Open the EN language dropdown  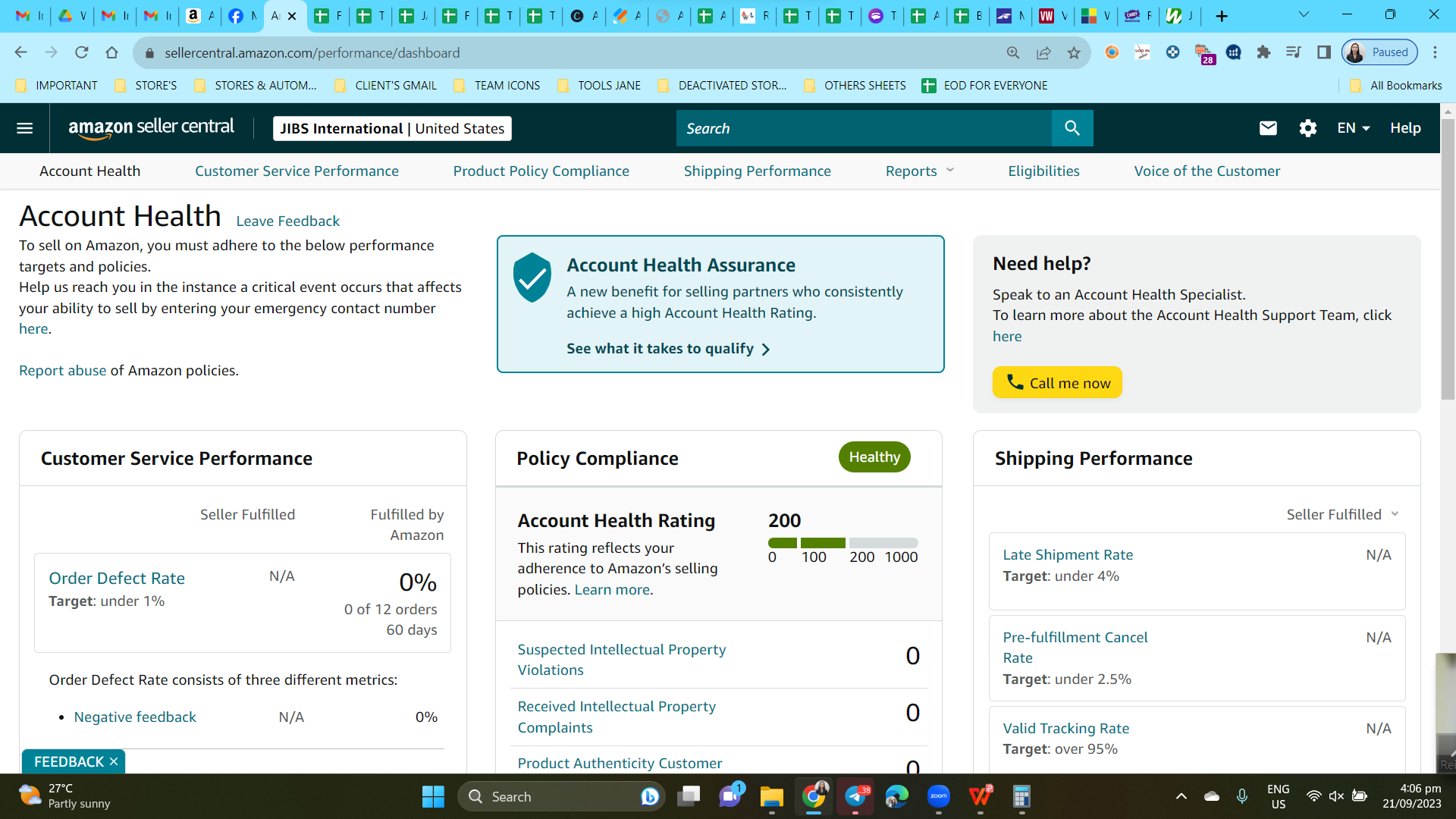click(x=1354, y=128)
